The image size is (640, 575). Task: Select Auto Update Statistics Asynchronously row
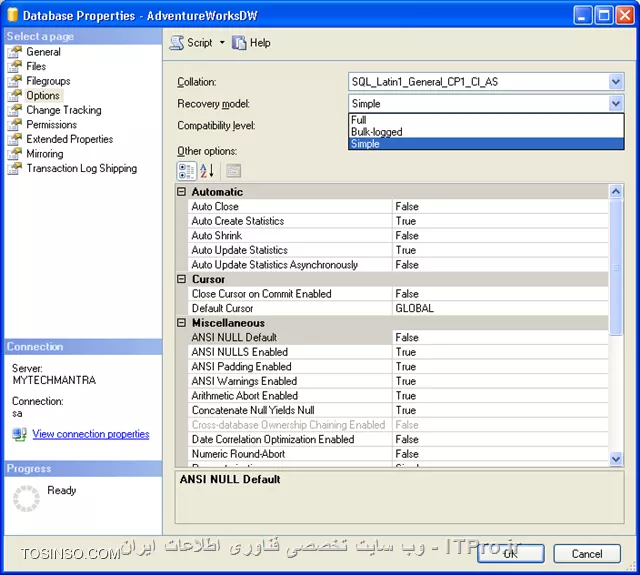[x=398, y=264]
